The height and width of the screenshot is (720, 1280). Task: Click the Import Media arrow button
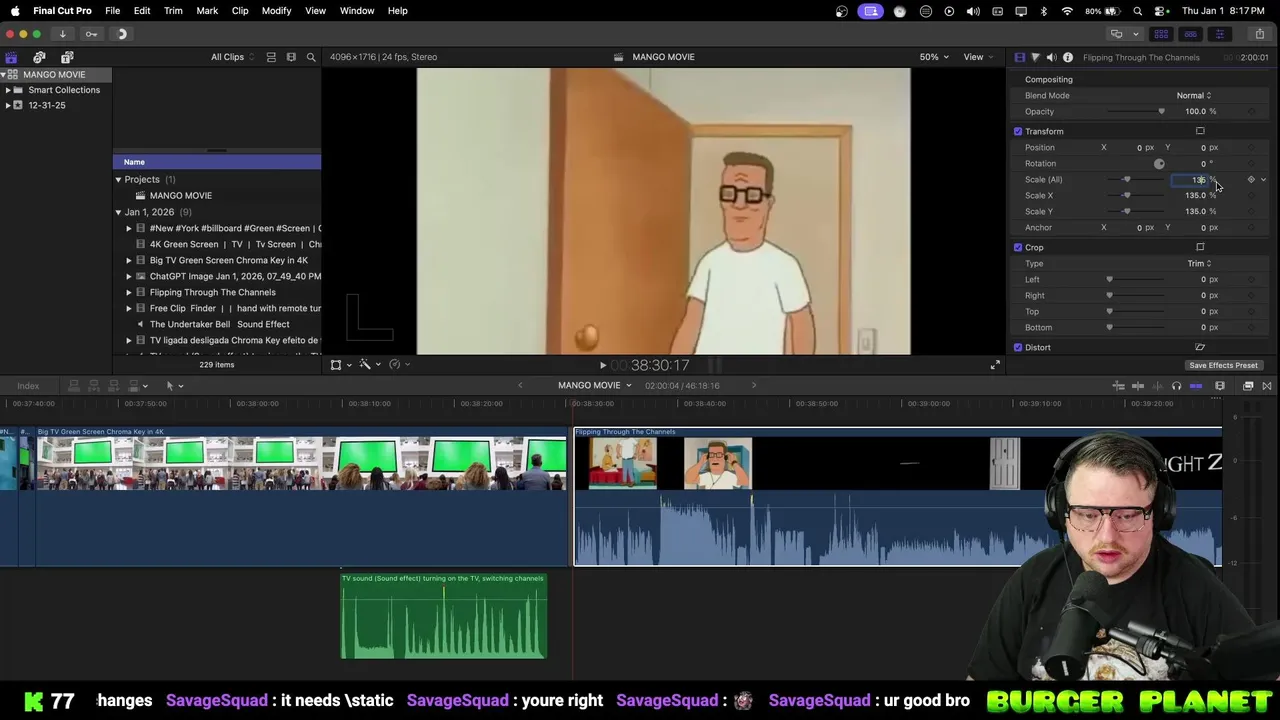coord(62,34)
